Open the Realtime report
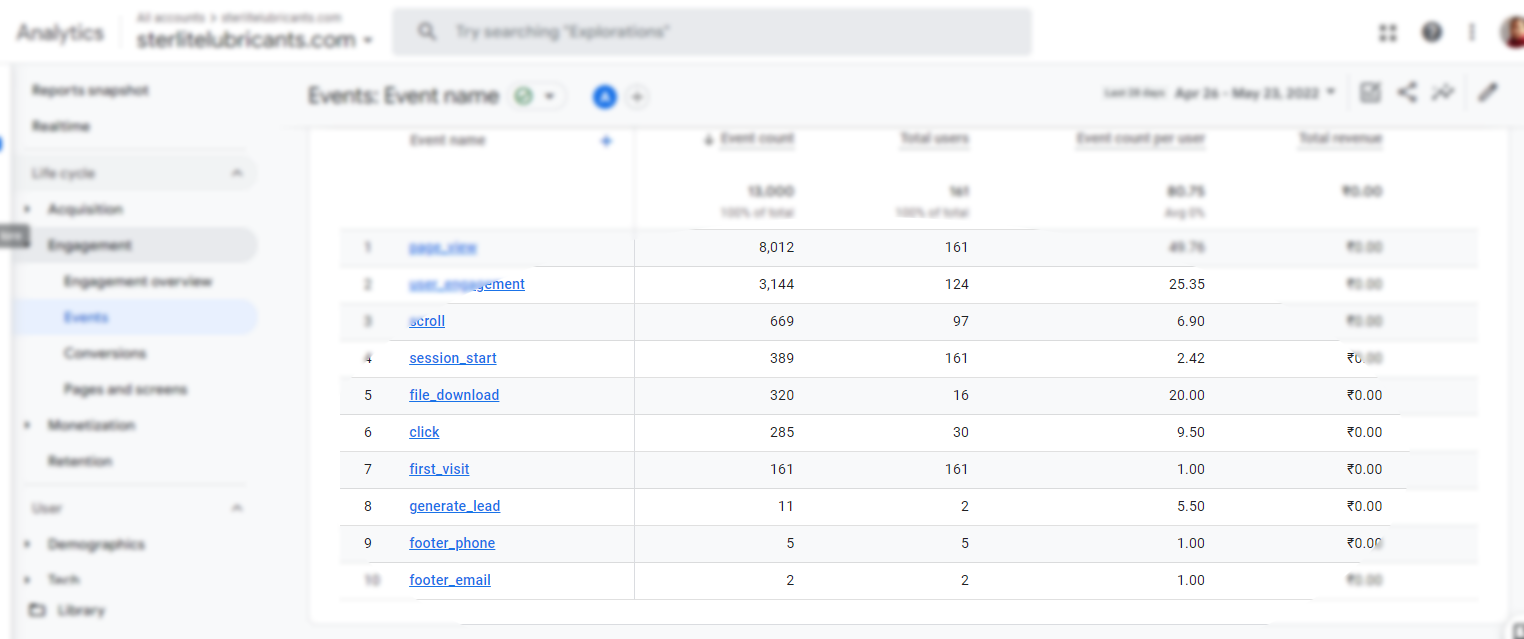Viewport: 1524px width, 639px height. tap(61, 126)
